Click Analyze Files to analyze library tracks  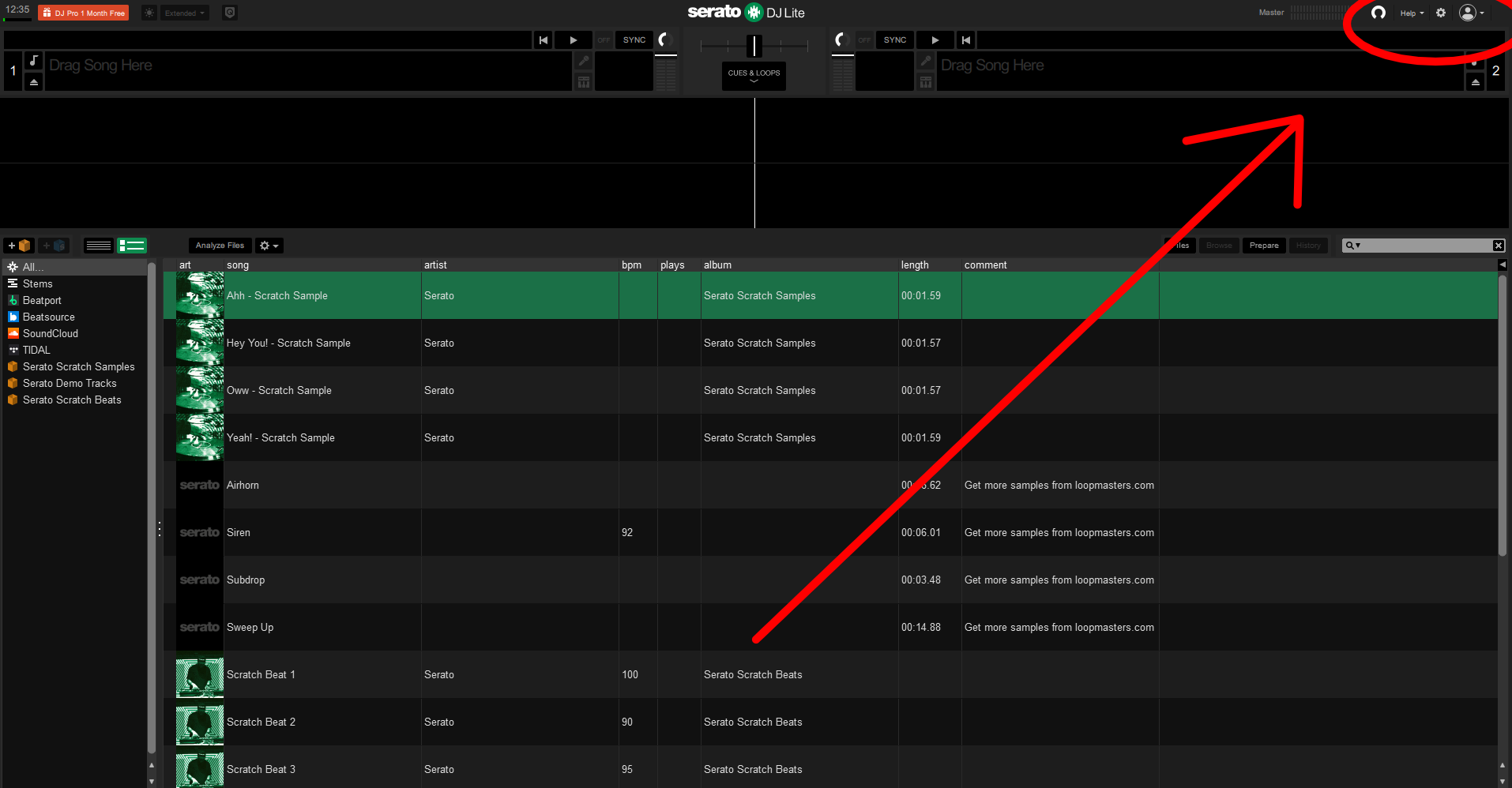point(220,246)
